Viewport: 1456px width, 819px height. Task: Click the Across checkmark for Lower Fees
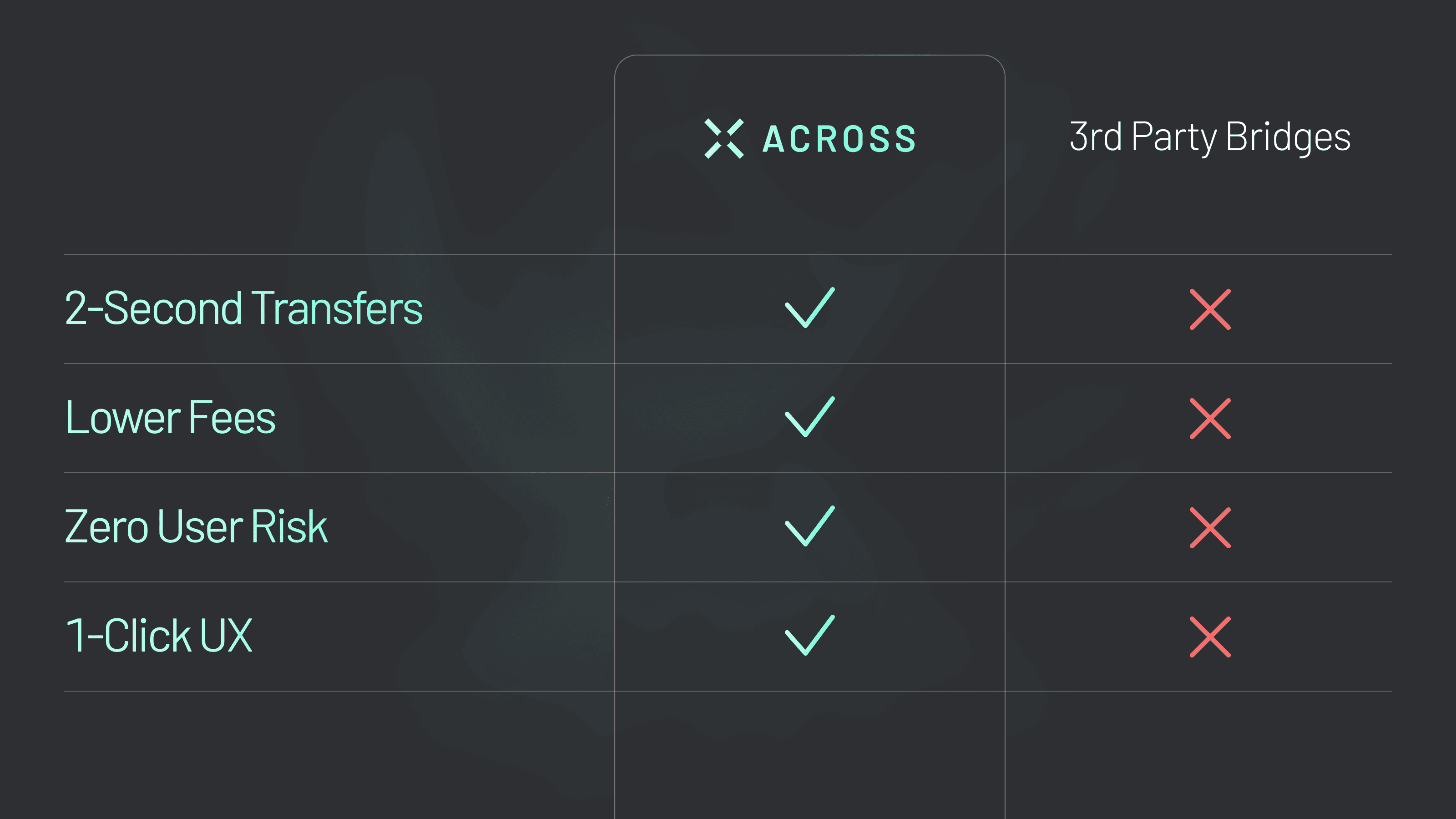tap(809, 417)
